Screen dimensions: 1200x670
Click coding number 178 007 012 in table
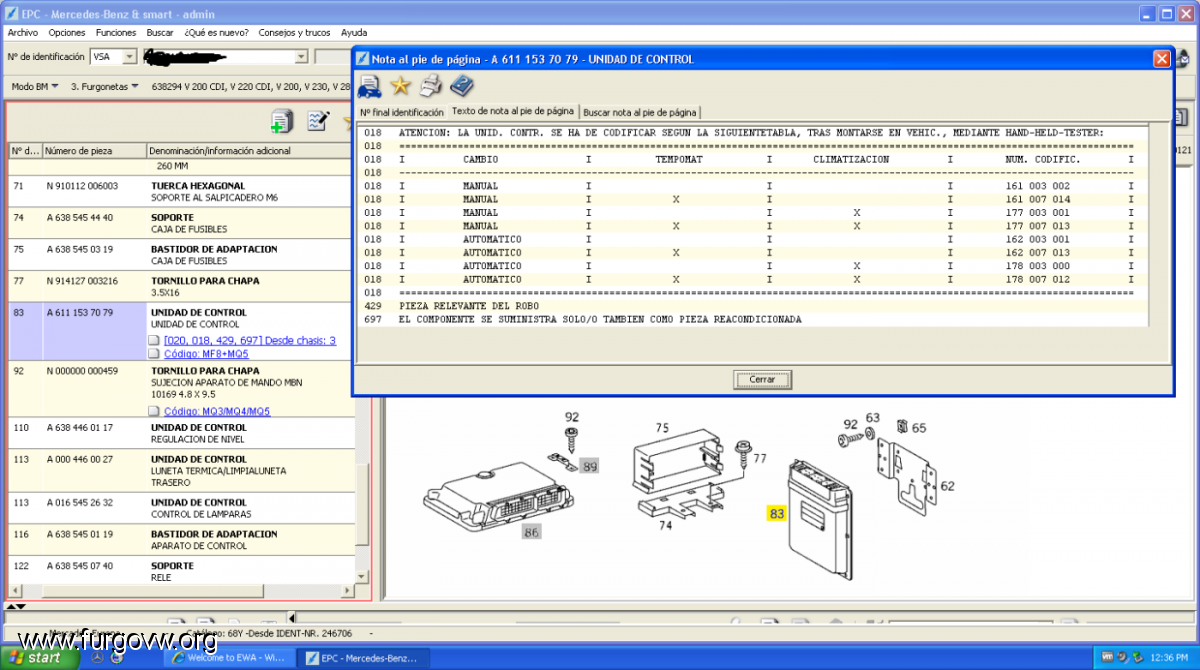pos(1037,279)
